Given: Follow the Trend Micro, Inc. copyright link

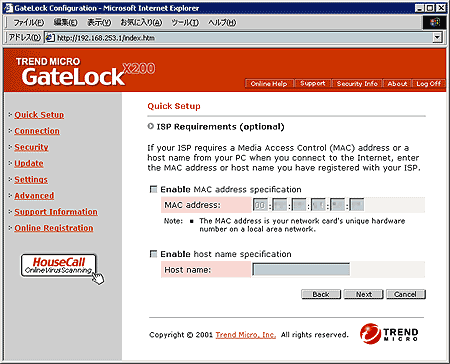Looking at the screenshot, I should pos(246,335).
